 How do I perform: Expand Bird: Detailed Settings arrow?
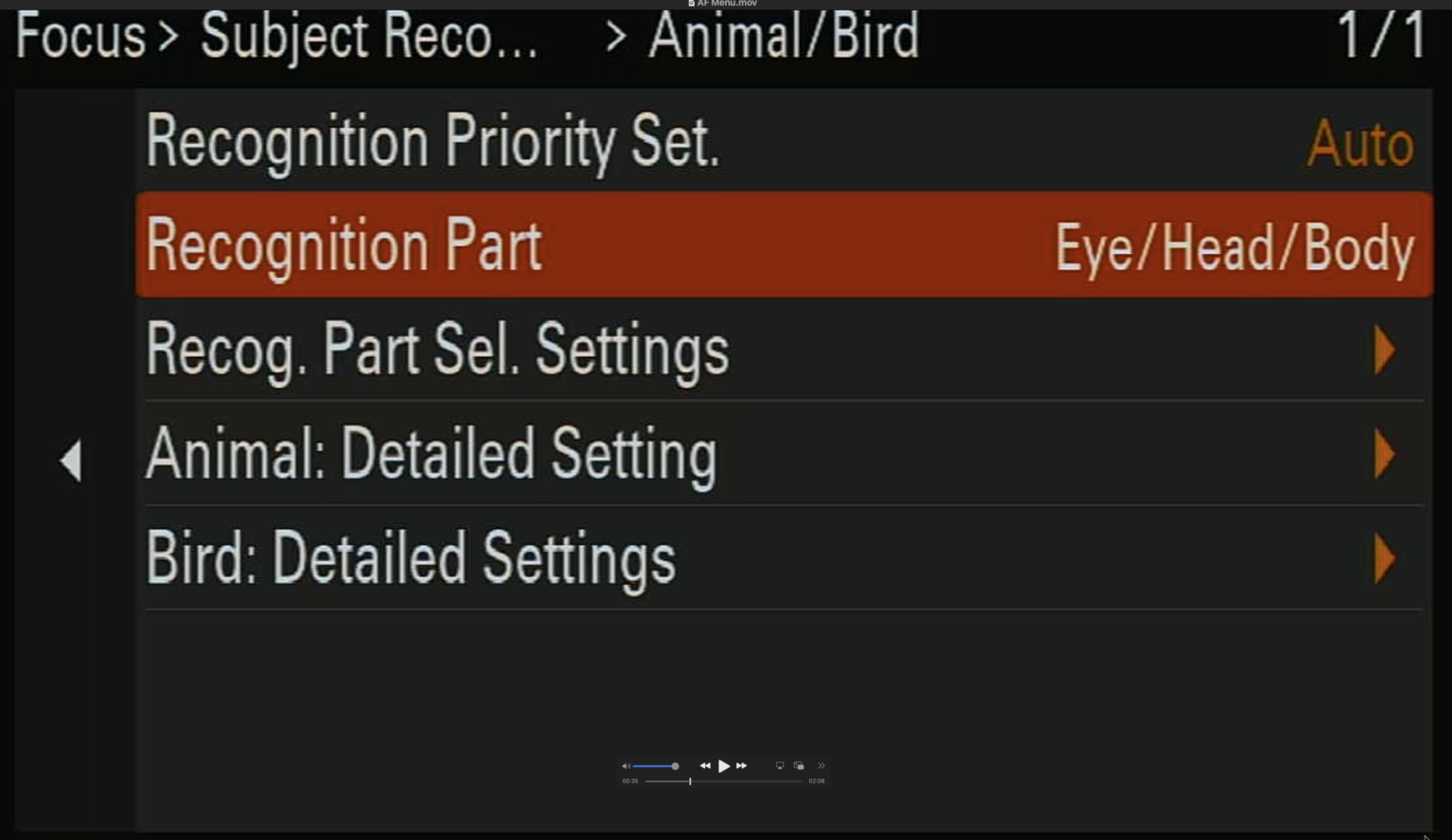click(x=1384, y=558)
